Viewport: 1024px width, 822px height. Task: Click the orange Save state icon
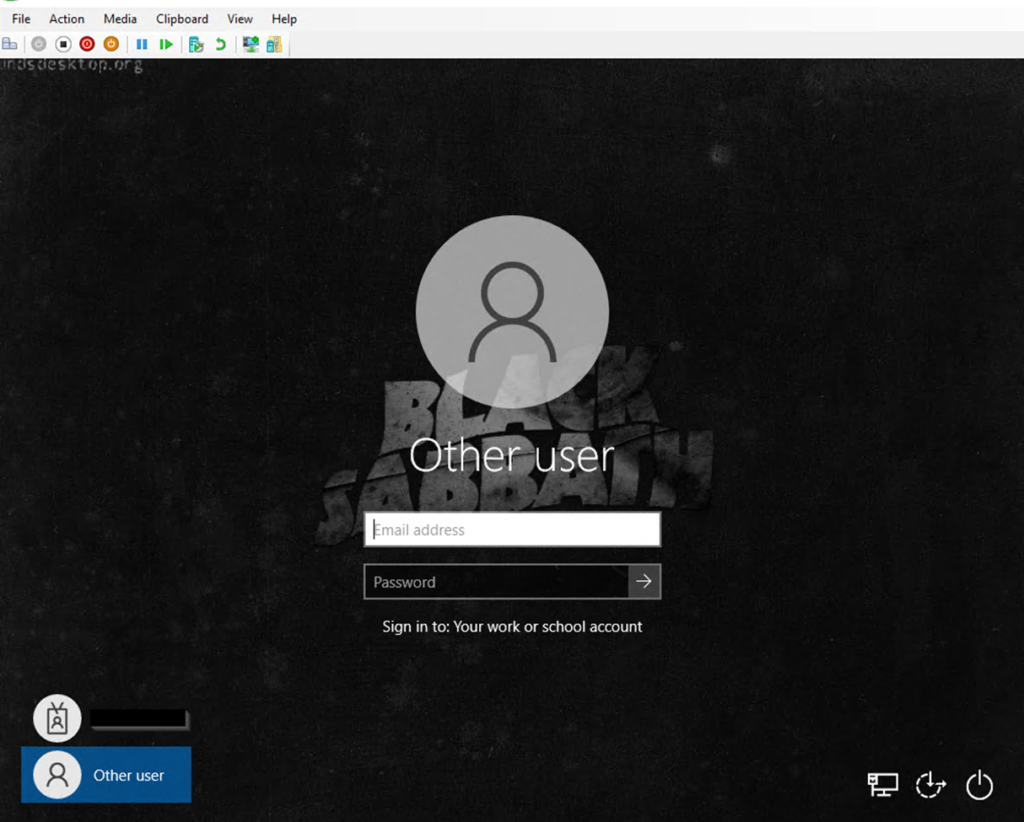pos(111,44)
